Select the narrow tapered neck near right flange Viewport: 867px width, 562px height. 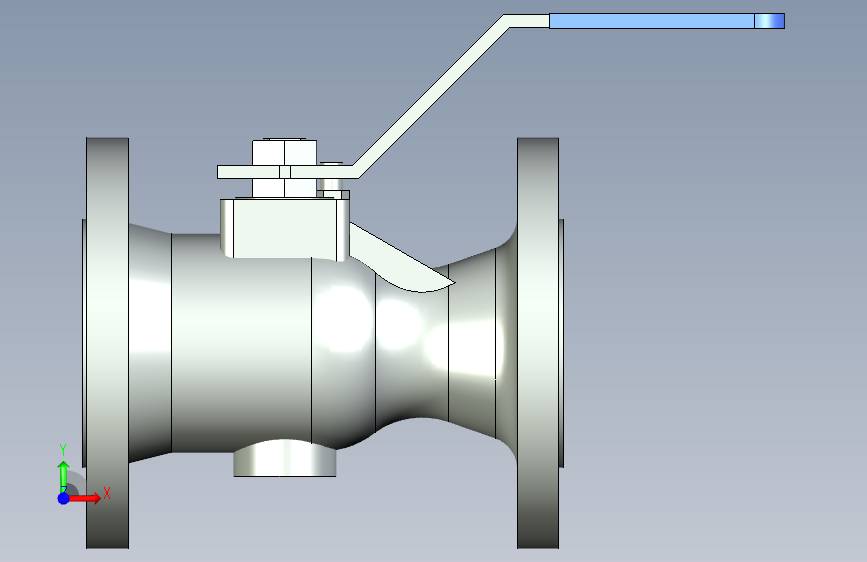(x=472, y=343)
